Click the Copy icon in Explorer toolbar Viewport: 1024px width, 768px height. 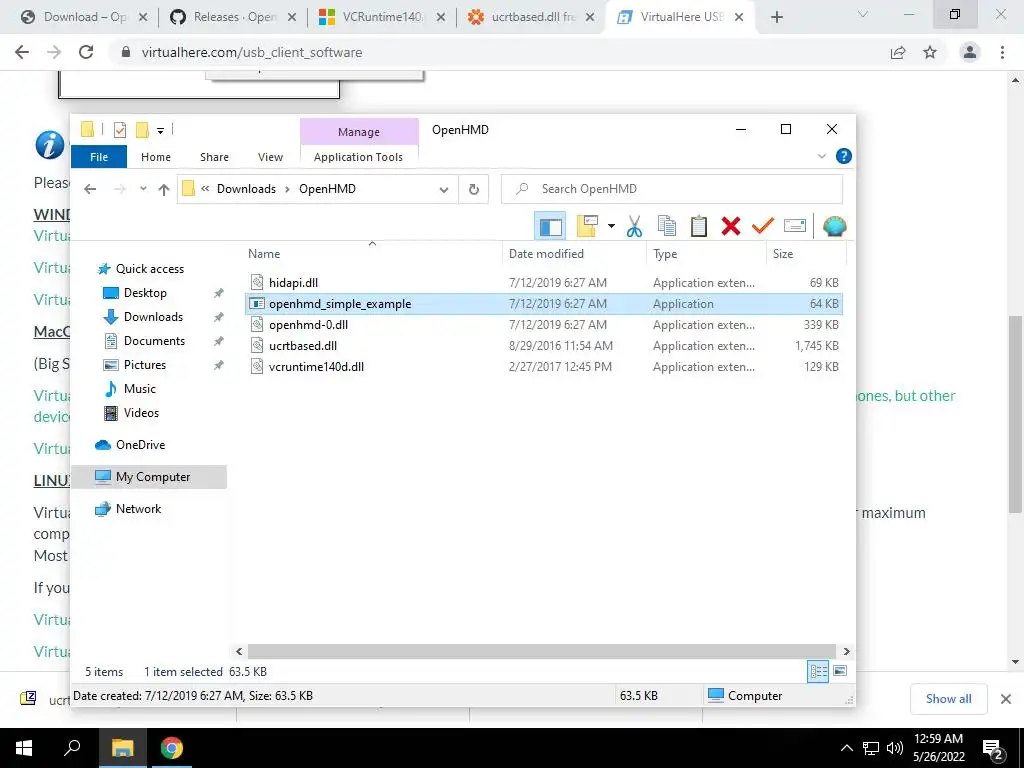pyautogui.click(x=667, y=226)
